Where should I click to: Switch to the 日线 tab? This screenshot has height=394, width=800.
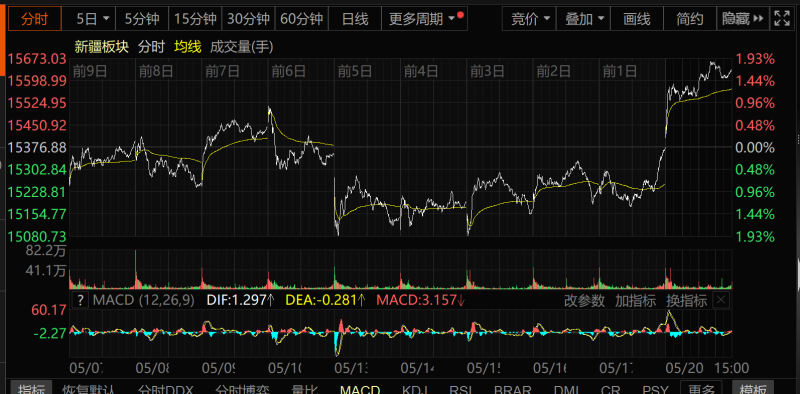pyautogui.click(x=355, y=19)
